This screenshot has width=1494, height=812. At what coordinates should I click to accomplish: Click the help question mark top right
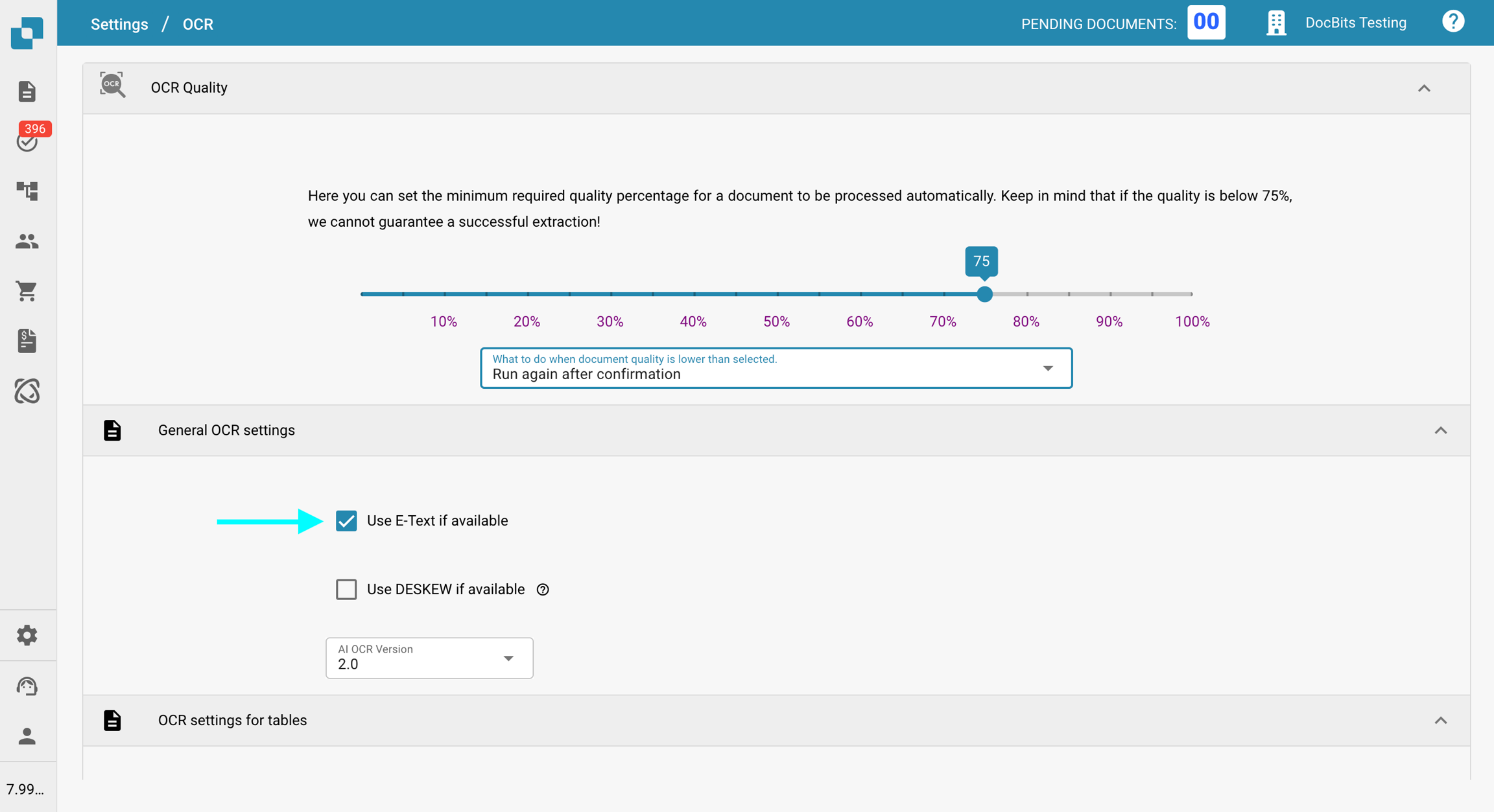tap(1452, 23)
